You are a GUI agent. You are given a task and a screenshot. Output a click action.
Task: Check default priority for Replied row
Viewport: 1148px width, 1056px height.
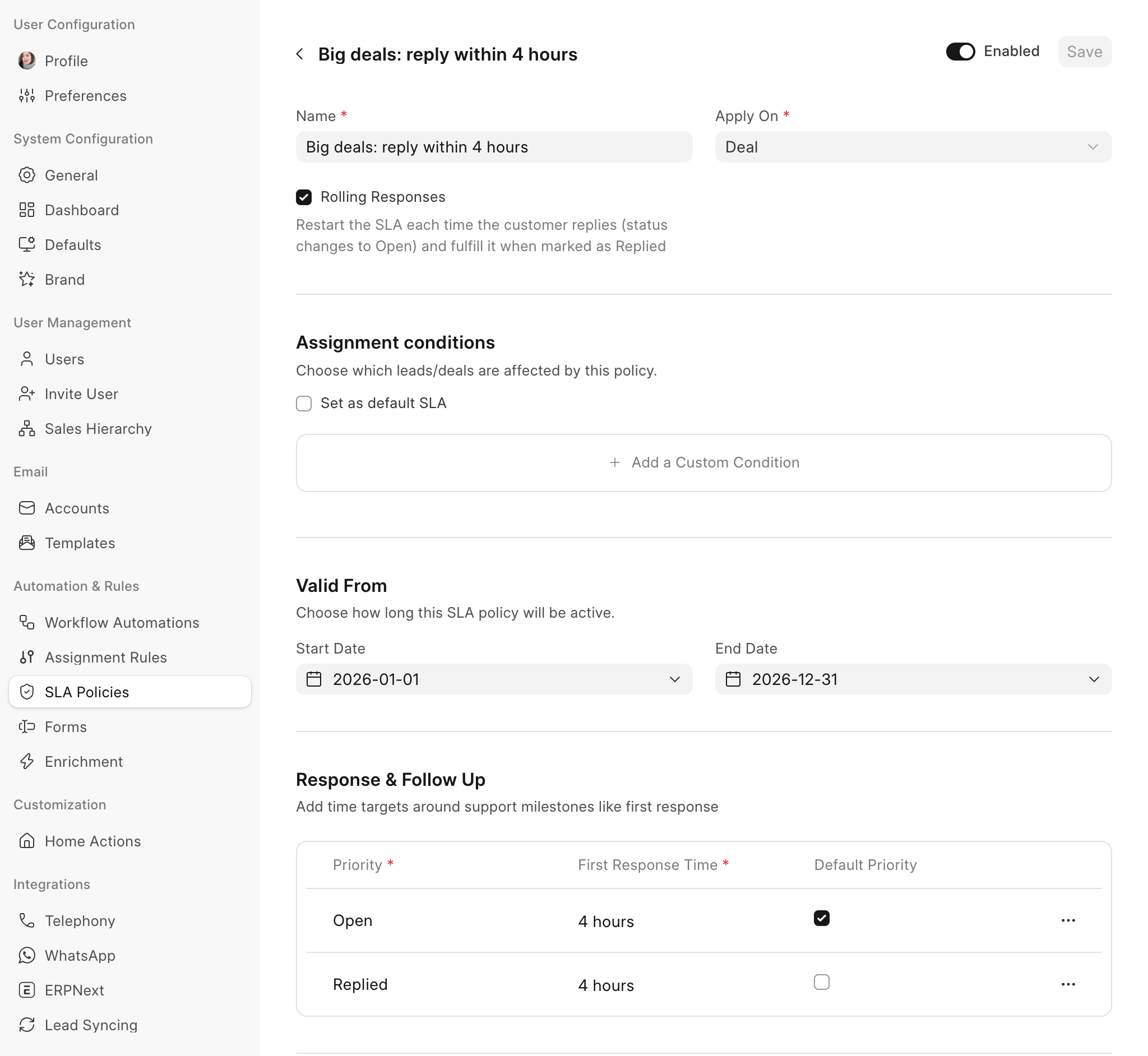822,982
